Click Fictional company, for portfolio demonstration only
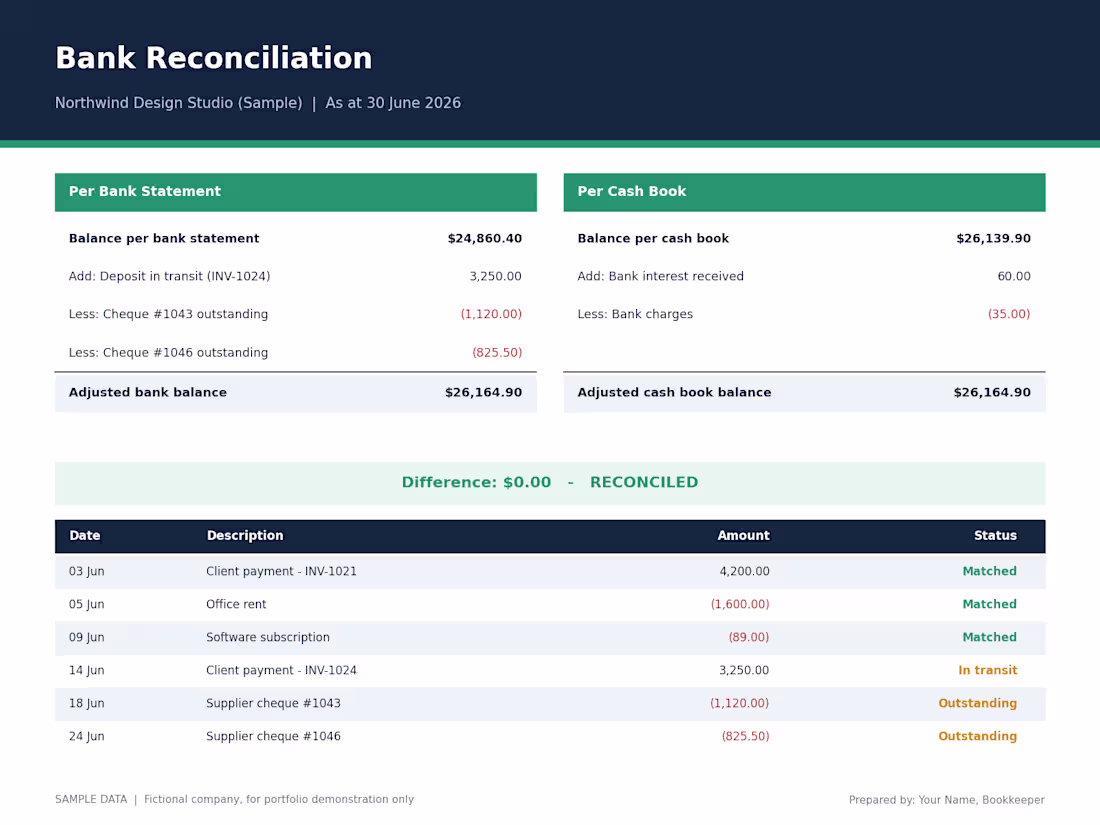Viewport: 1100px width, 825px height. coord(279,800)
